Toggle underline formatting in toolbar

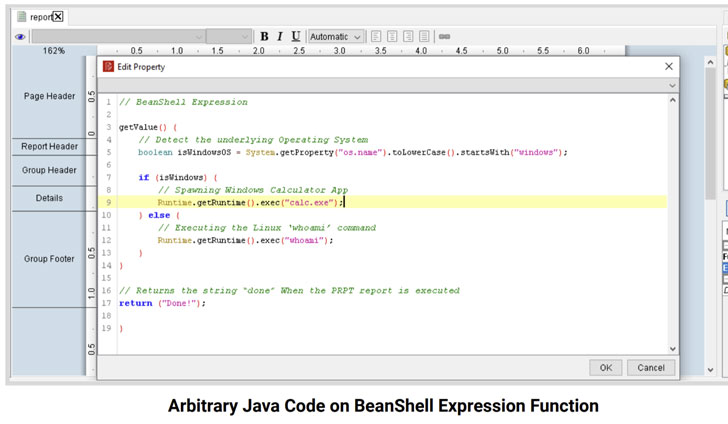(x=296, y=37)
